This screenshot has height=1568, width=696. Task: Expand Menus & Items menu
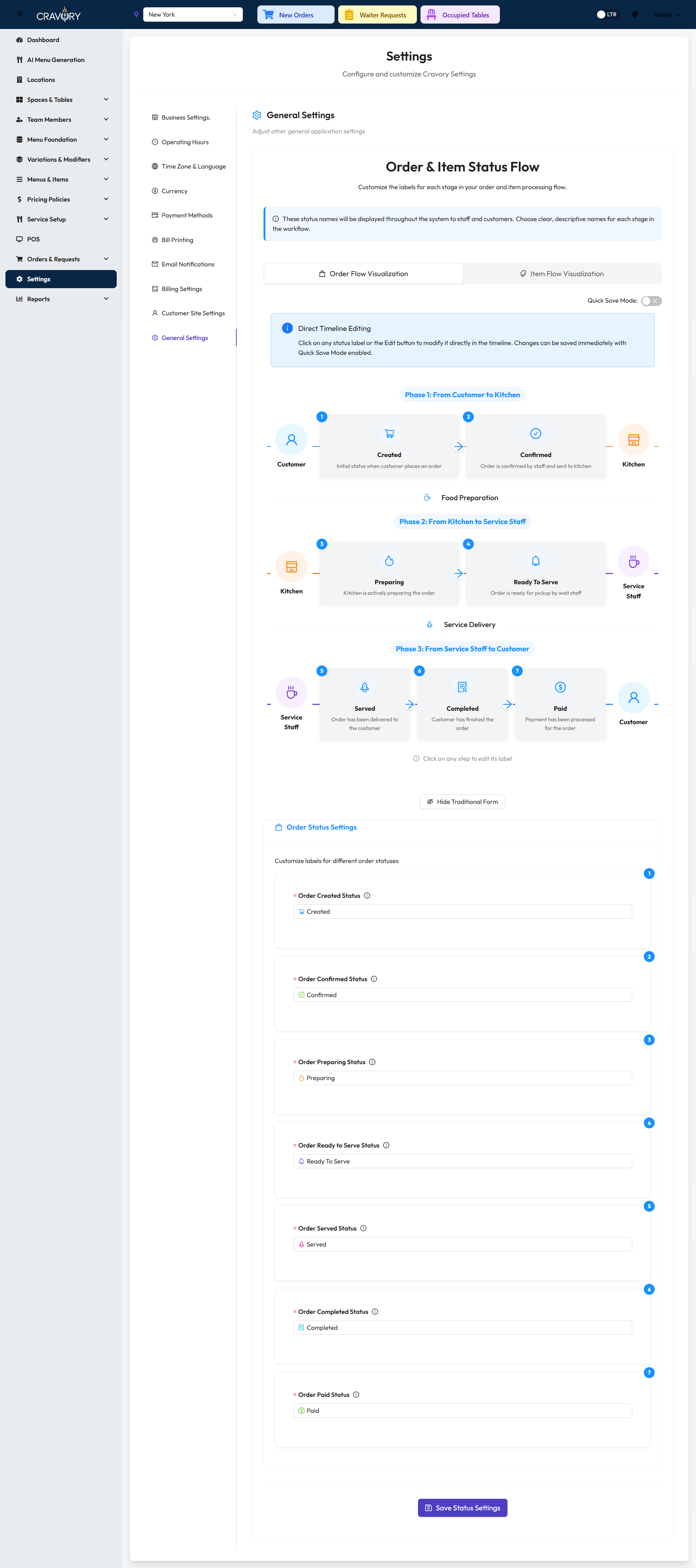[x=61, y=179]
